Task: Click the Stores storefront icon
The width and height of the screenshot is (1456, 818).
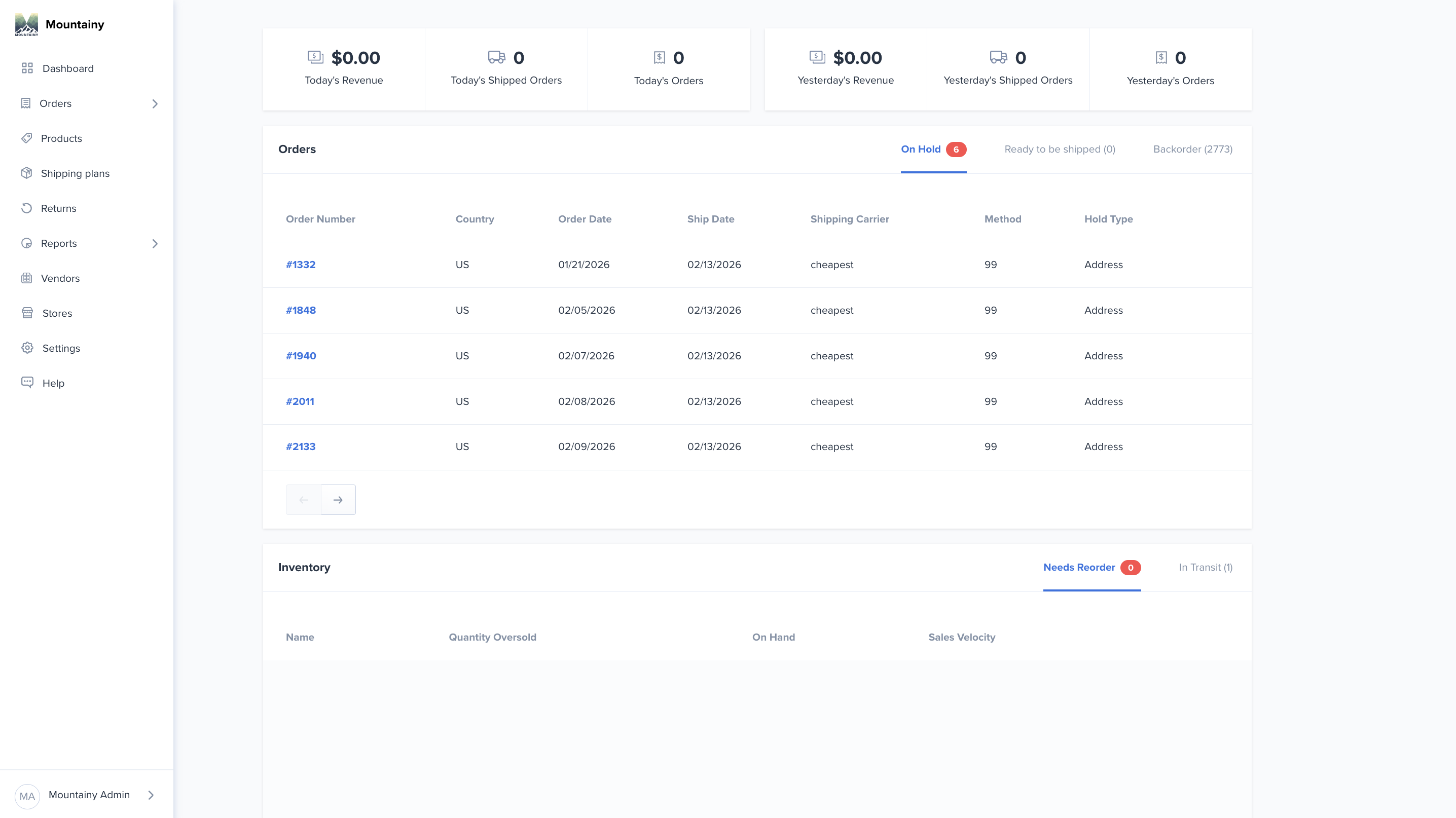Action: pyautogui.click(x=27, y=313)
